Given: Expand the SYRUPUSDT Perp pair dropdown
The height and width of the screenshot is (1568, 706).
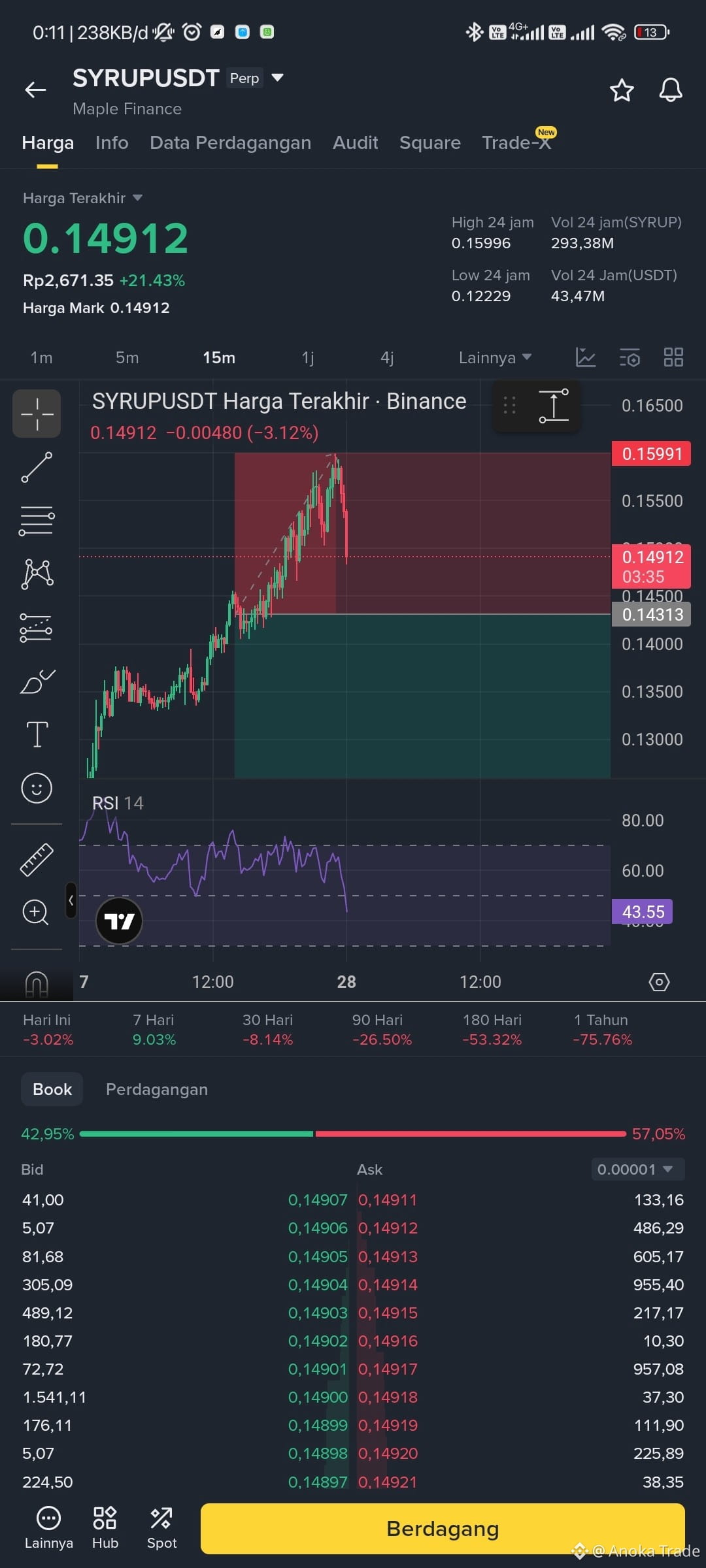Looking at the screenshot, I should pyautogui.click(x=277, y=78).
